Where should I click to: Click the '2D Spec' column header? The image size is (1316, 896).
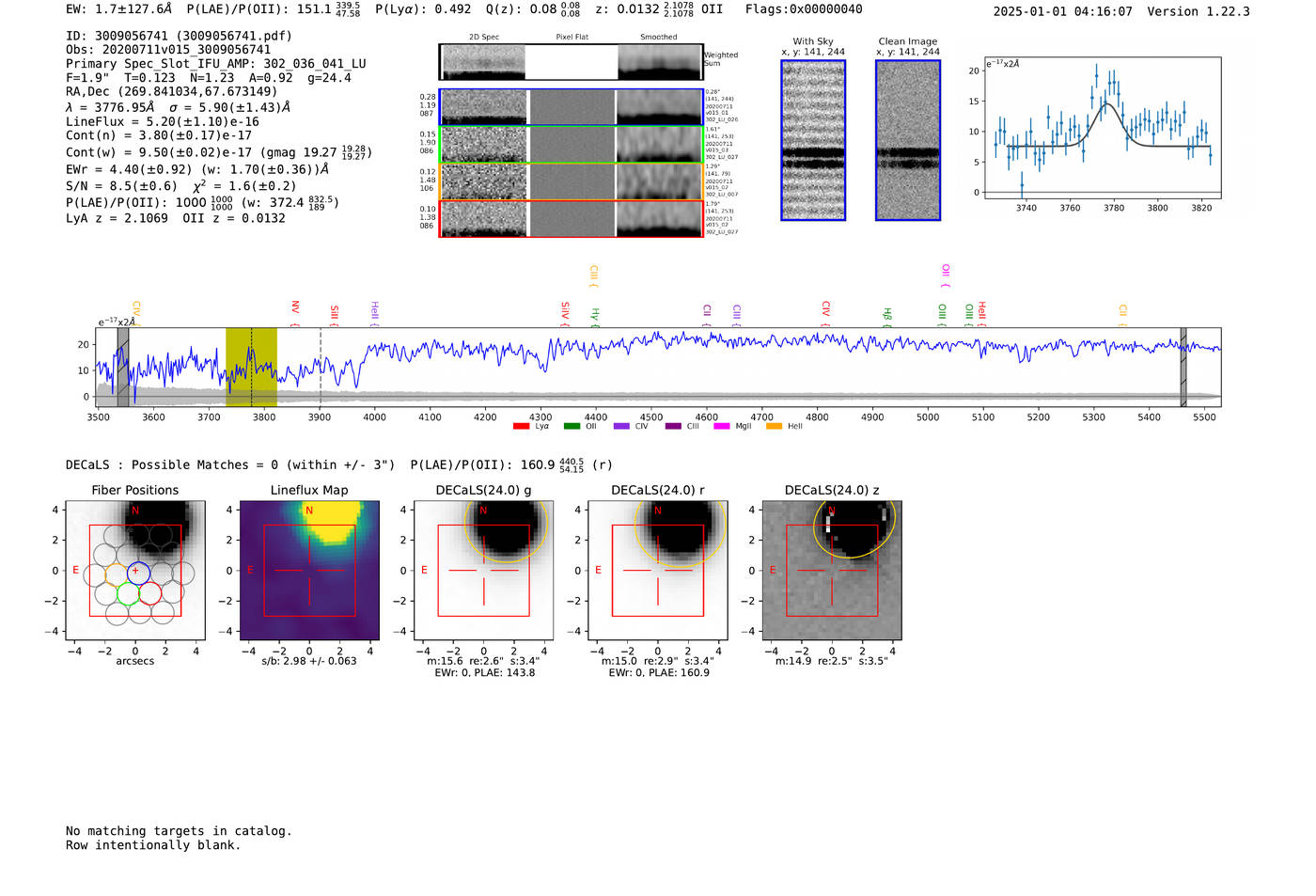[484, 37]
